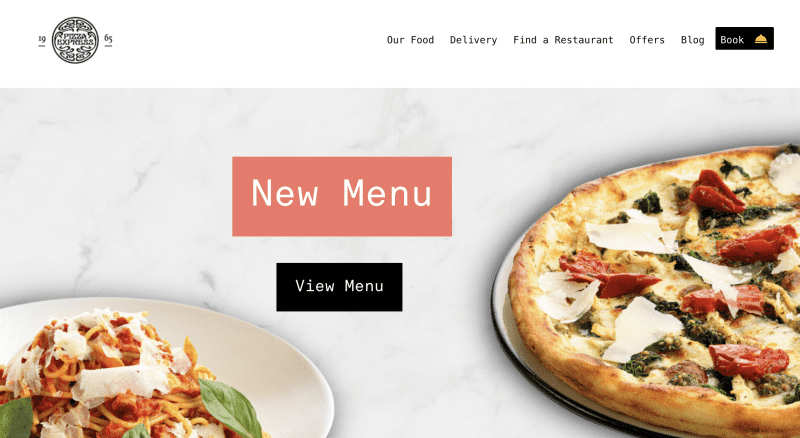Image resolution: width=800 pixels, height=438 pixels.
Task: Go to the Delivery page
Action: [473, 40]
